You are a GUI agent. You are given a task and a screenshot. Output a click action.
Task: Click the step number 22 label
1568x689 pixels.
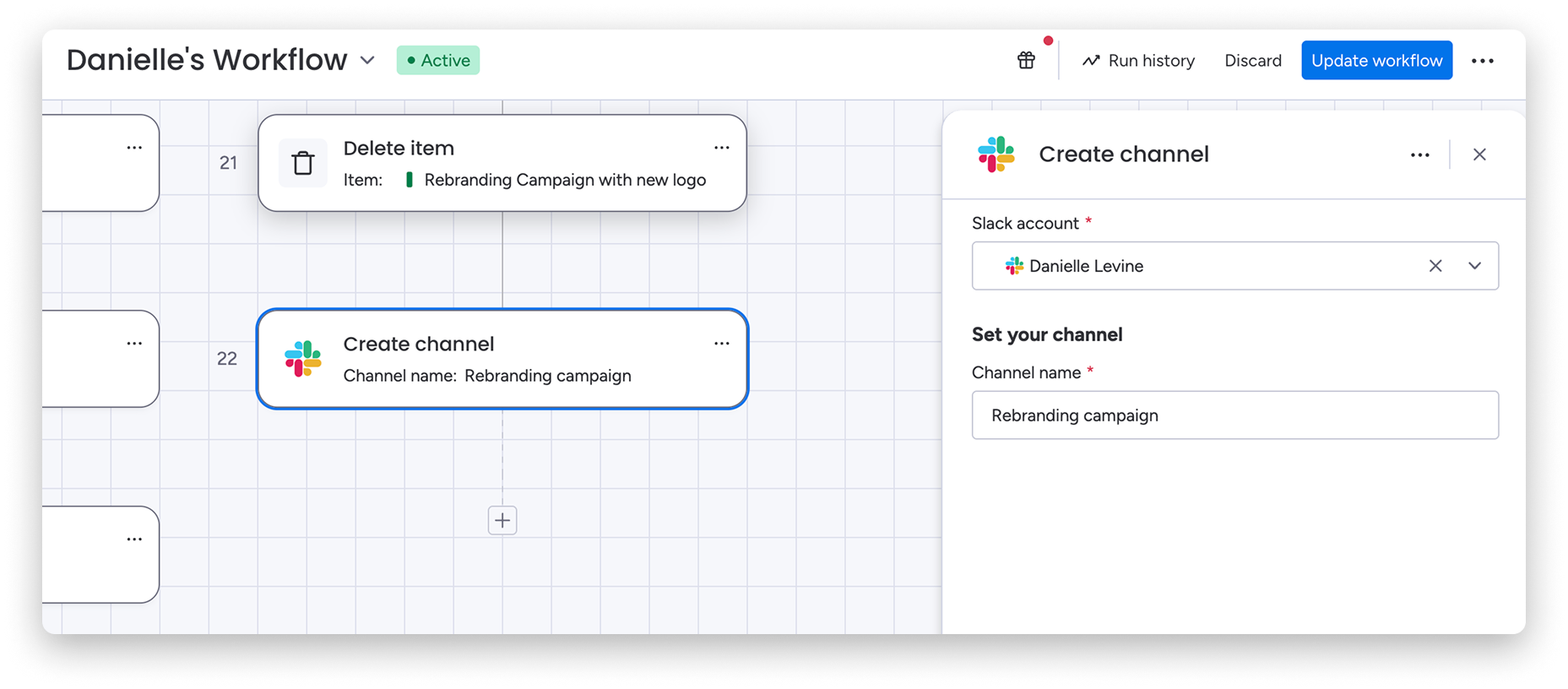click(x=227, y=359)
